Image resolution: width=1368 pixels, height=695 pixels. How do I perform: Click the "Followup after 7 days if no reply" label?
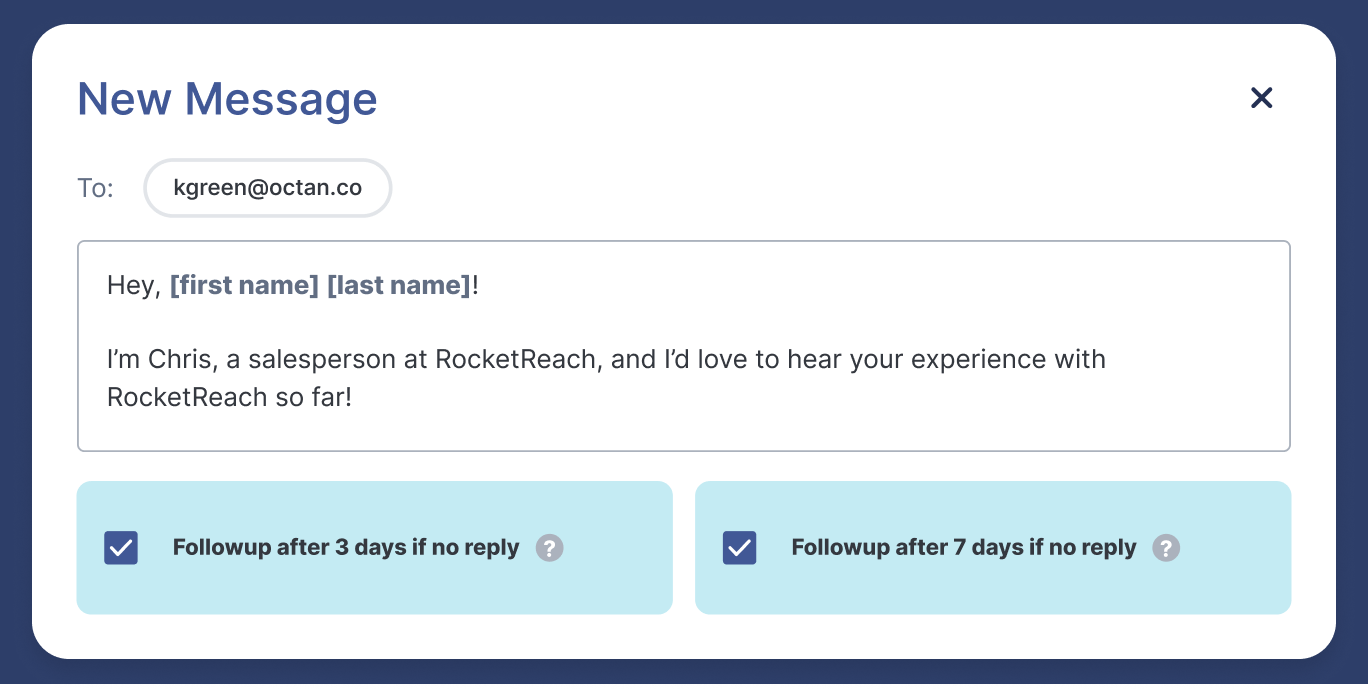click(964, 548)
